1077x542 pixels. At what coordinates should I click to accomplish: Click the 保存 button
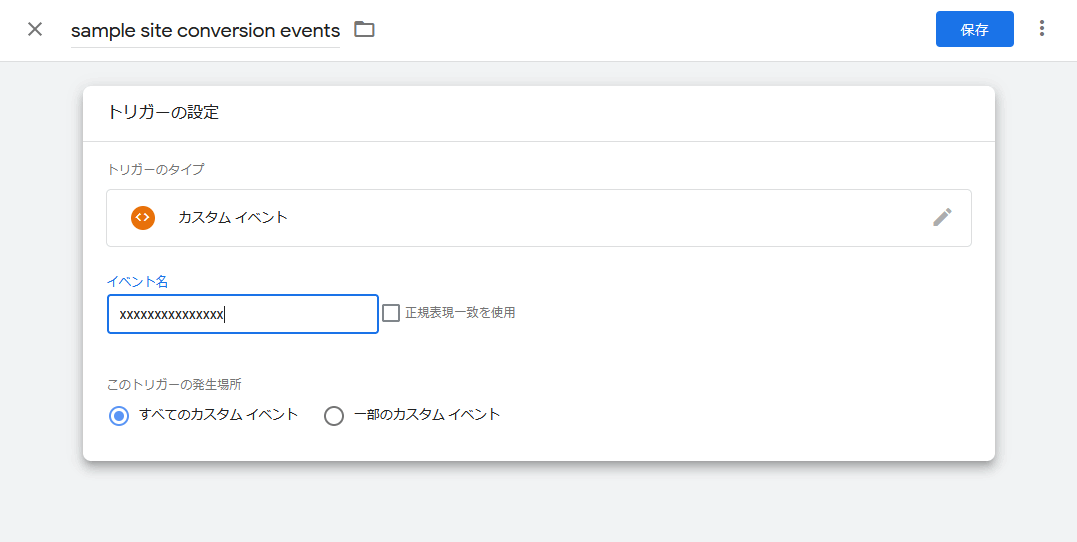[974, 29]
